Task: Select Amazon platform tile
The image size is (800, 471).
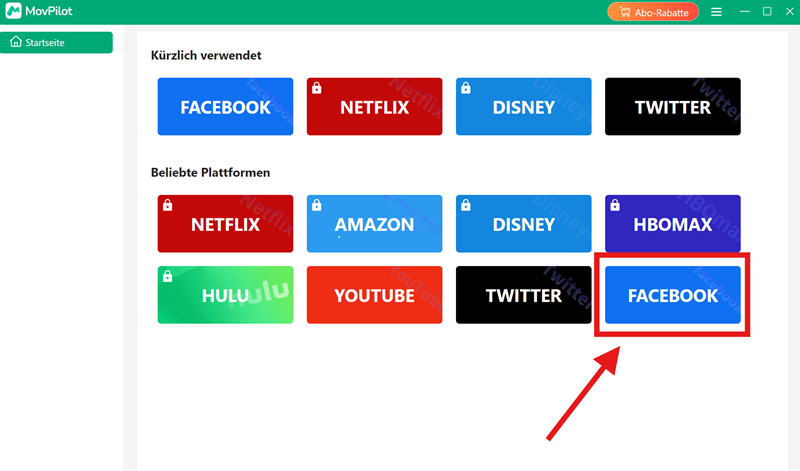Action: [374, 224]
